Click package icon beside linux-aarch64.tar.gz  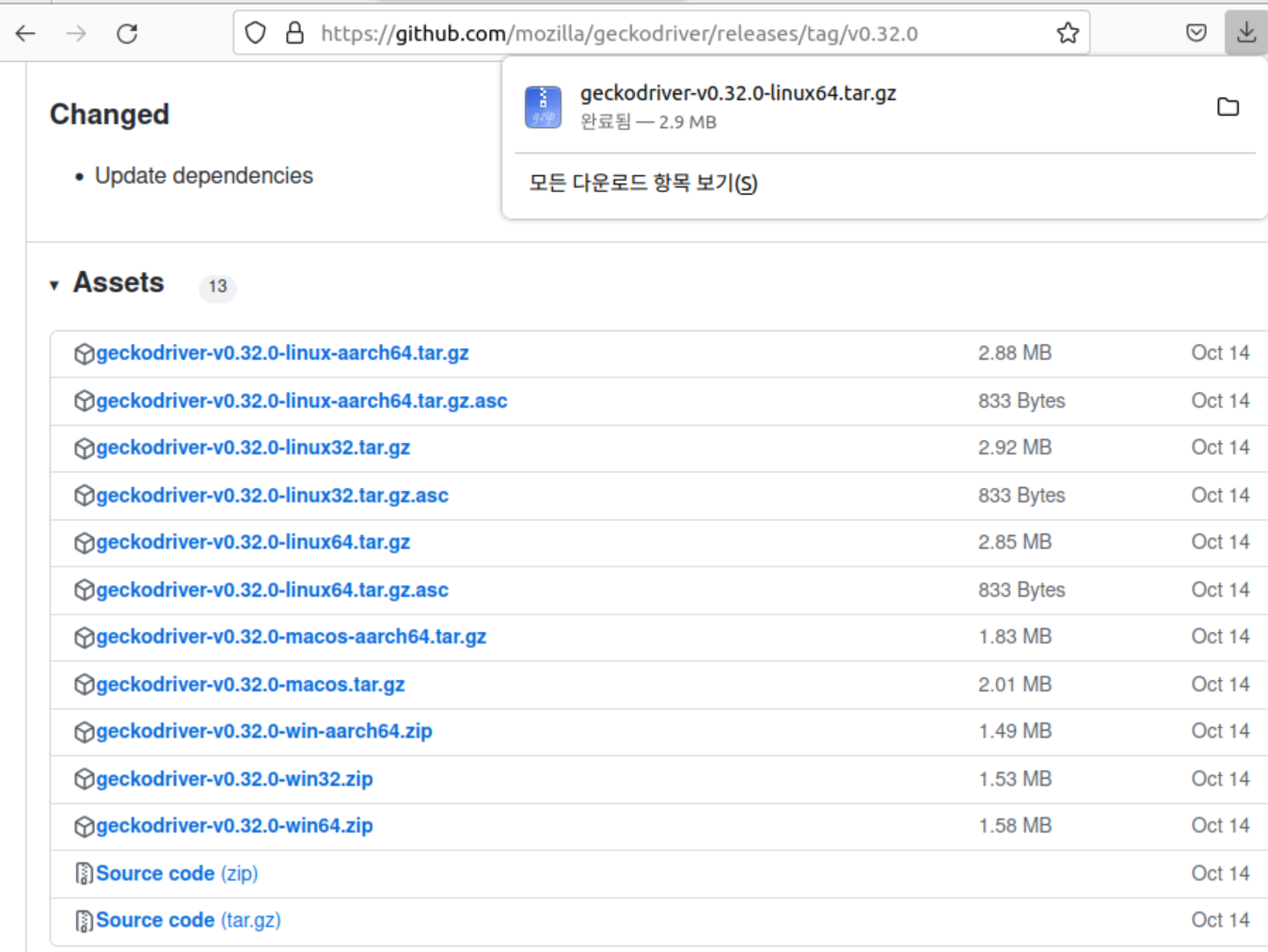84,354
